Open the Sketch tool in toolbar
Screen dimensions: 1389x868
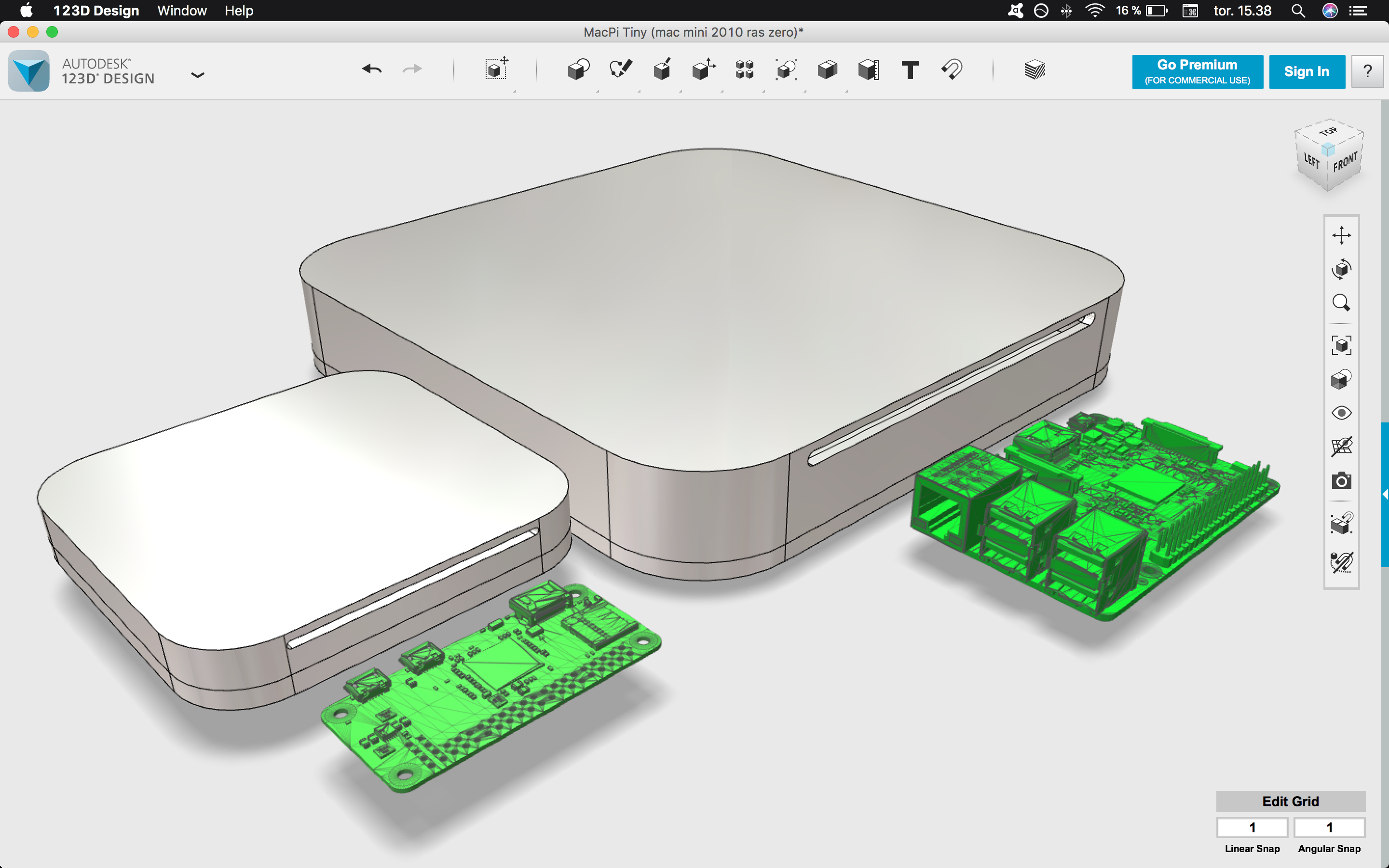coord(620,70)
